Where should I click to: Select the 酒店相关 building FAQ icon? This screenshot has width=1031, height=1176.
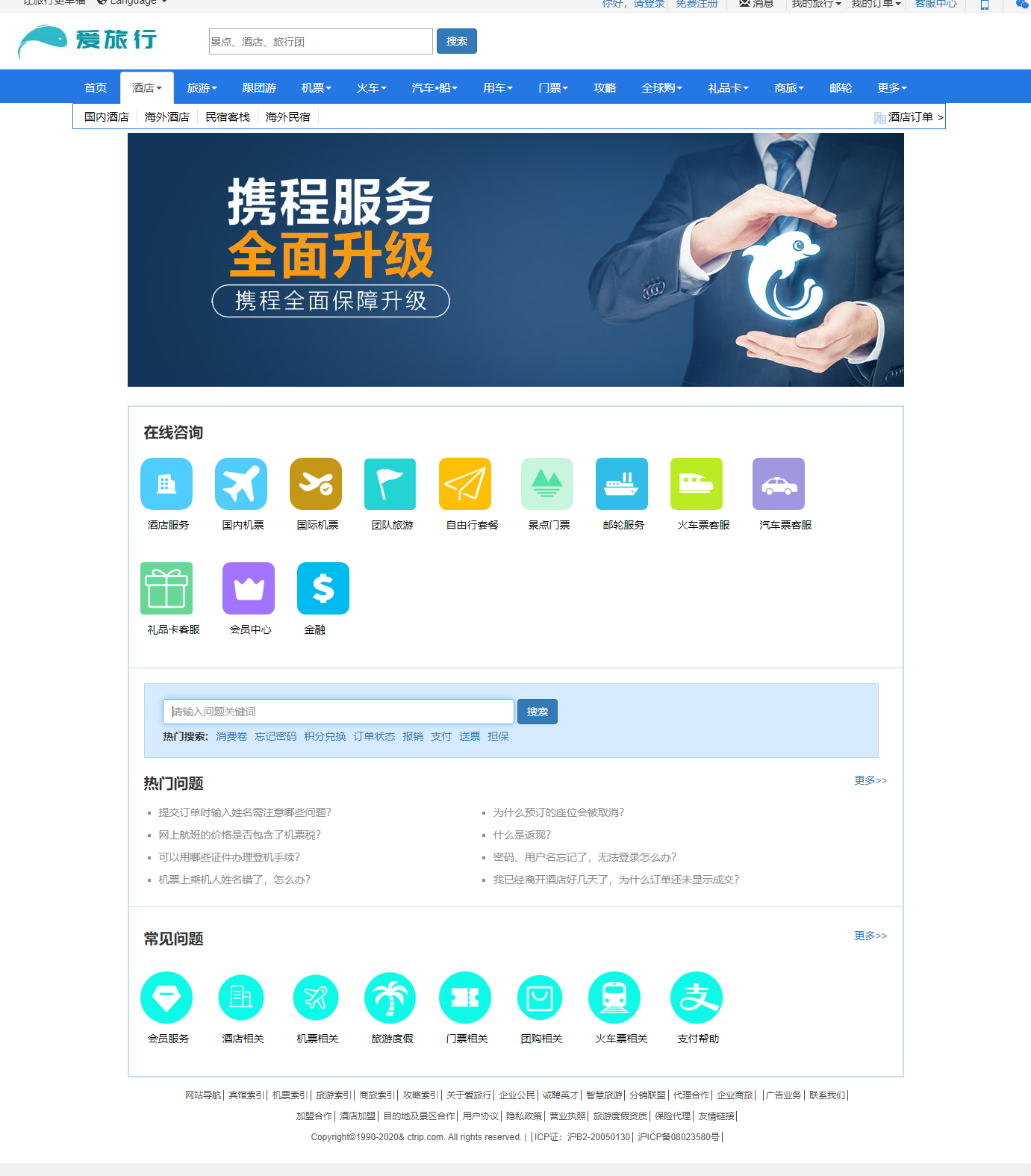pos(241,998)
